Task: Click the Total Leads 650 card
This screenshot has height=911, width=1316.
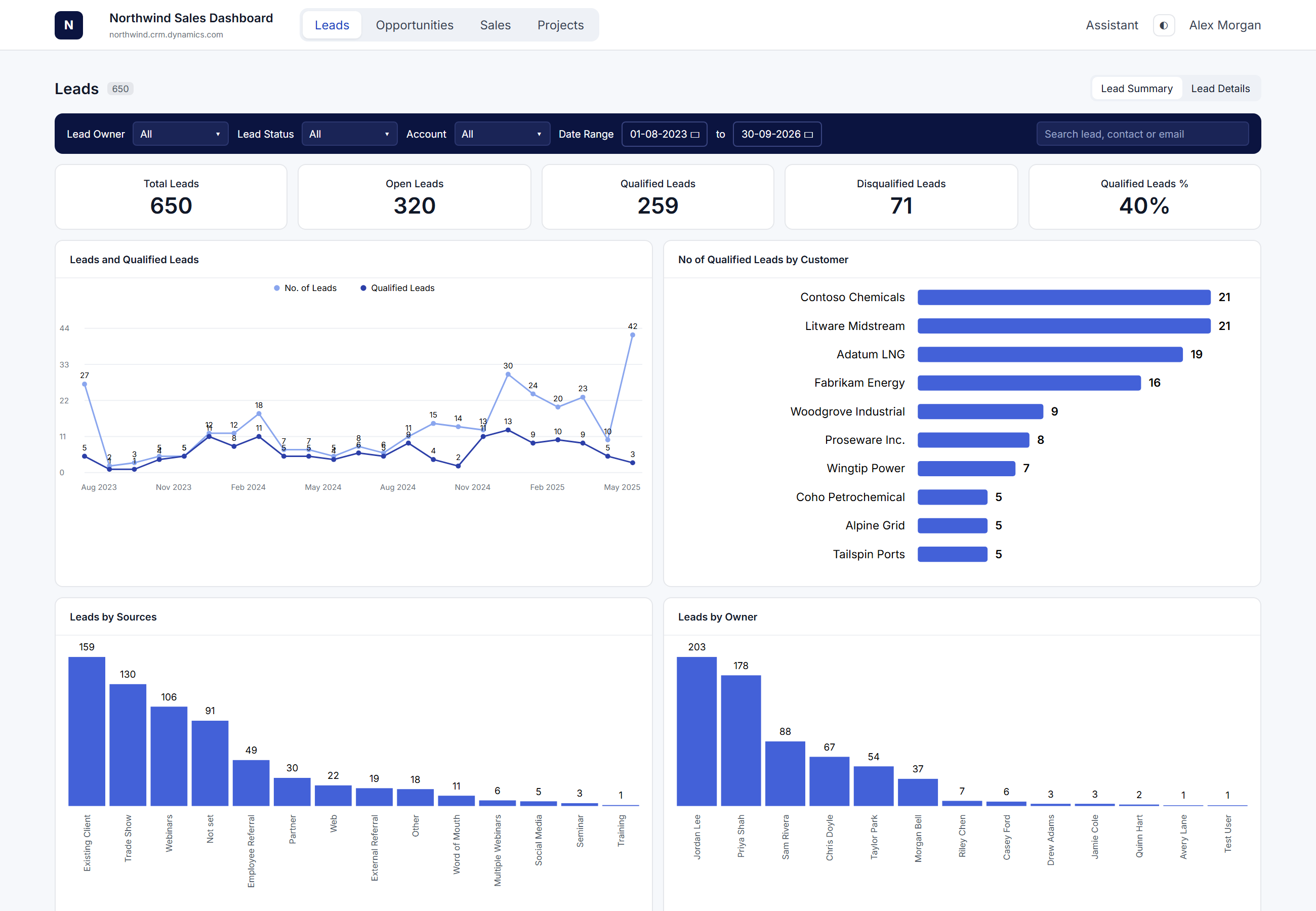Action: click(x=171, y=197)
